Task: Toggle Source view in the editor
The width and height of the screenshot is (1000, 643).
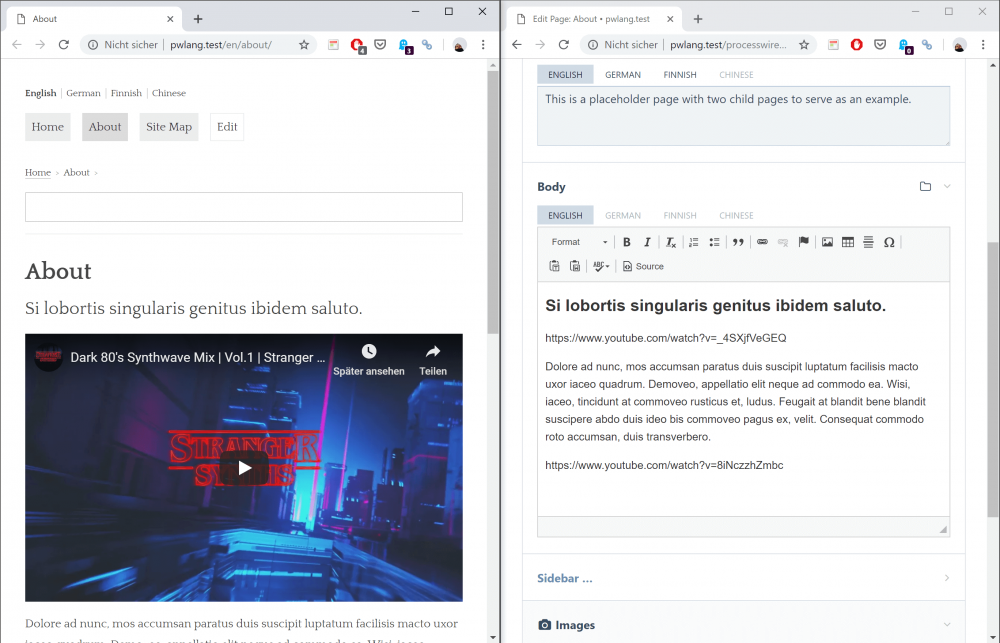Action: [643, 266]
